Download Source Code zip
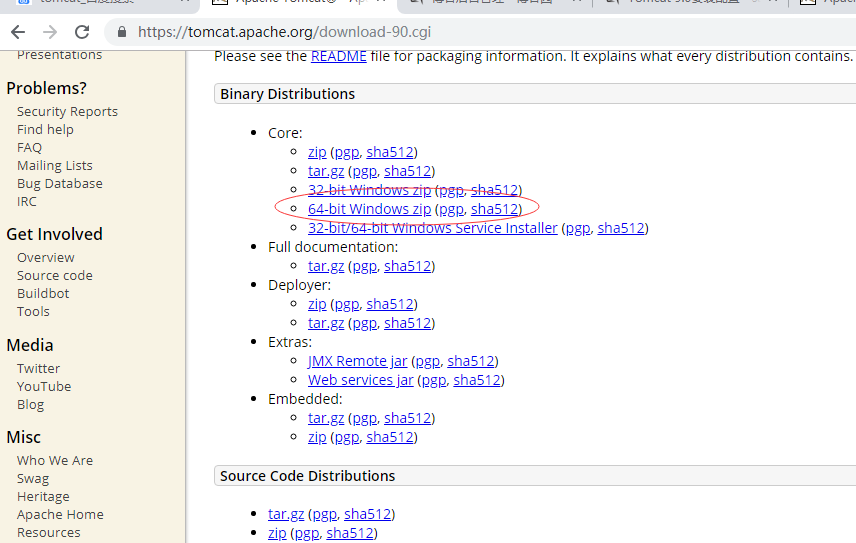Viewport: 856px width, 543px height. click(277, 533)
